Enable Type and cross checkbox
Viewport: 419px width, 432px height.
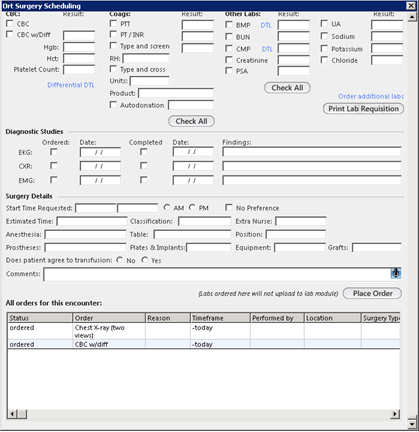coord(113,69)
